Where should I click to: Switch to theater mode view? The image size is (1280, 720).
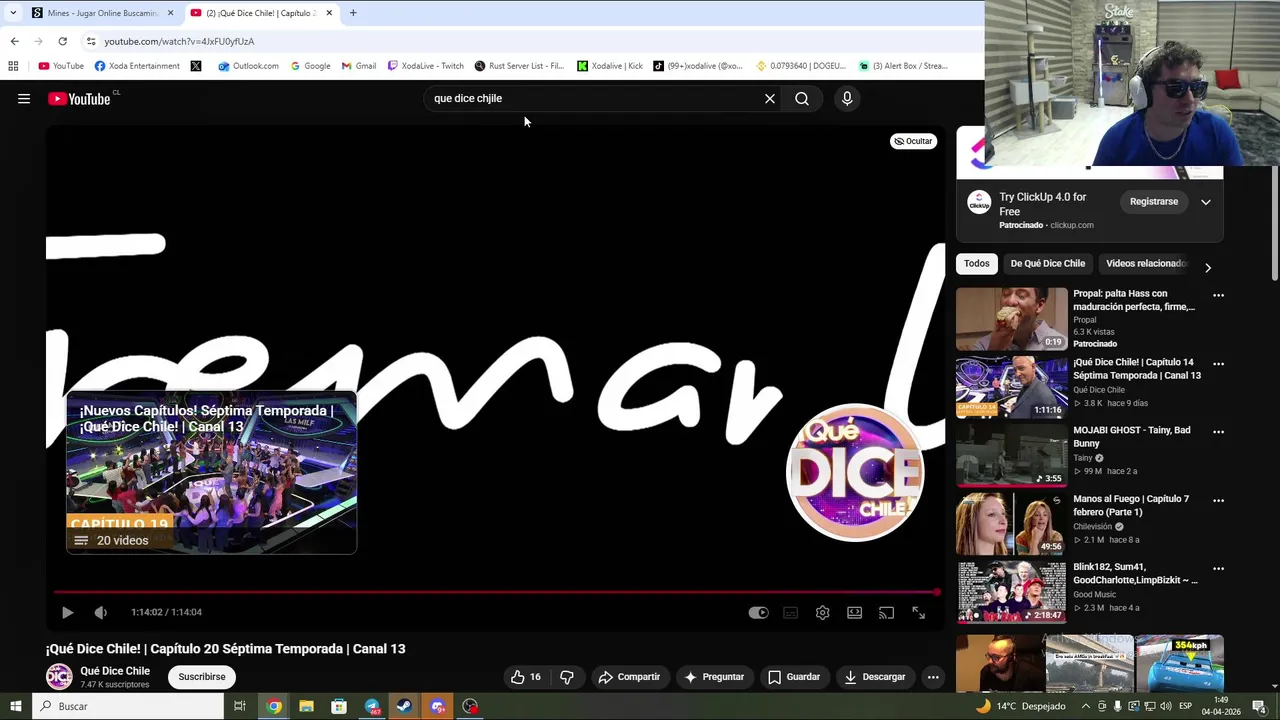pyautogui.click(x=854, y=612)
